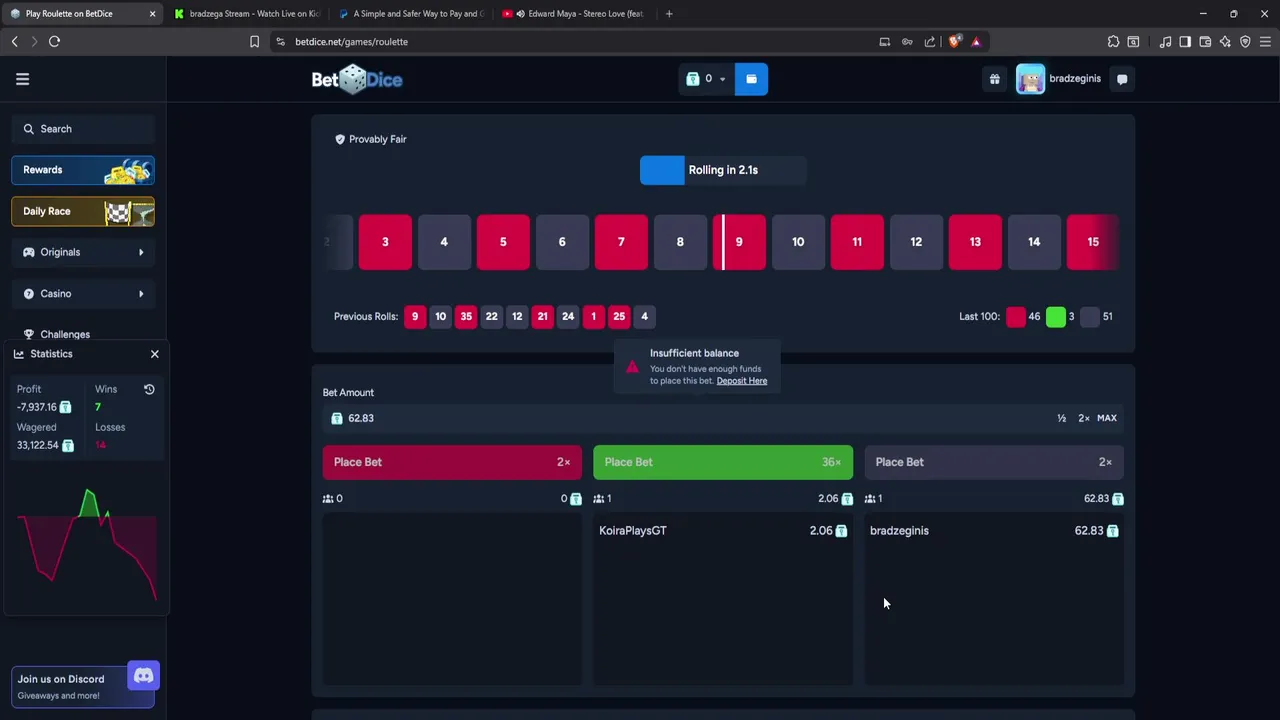Click the green swatch in Last 100
This screenshot has width=1280, height=720.
pos(1056,317)
